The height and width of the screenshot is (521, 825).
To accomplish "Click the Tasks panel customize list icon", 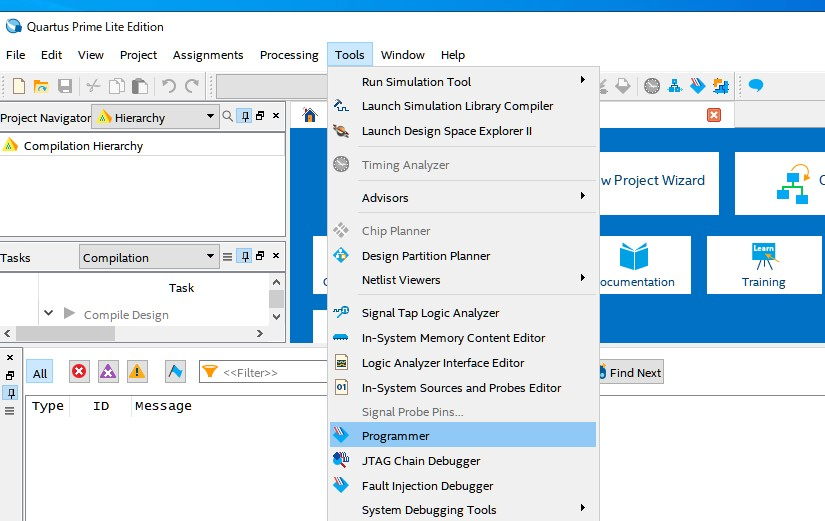I will pyautogui.click(x=227, y=257).
